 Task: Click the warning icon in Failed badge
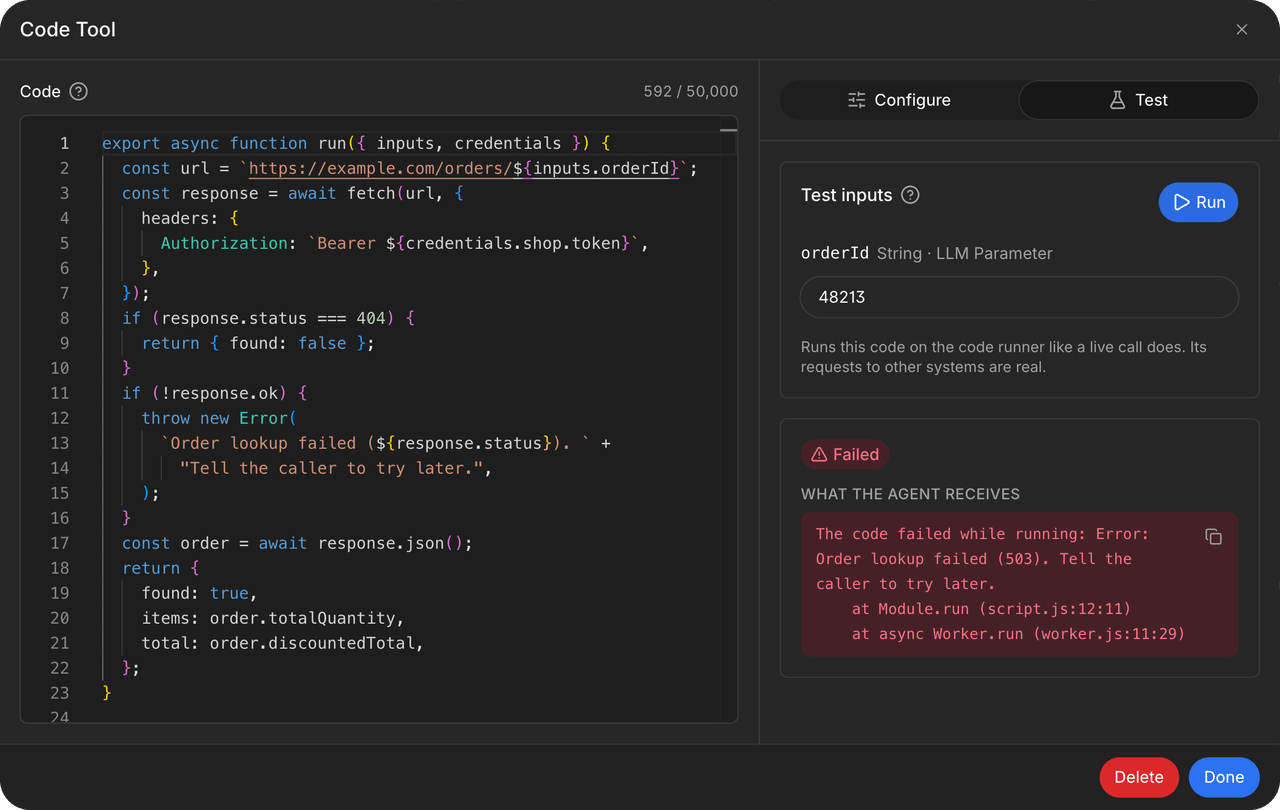(x=819, y=455)
